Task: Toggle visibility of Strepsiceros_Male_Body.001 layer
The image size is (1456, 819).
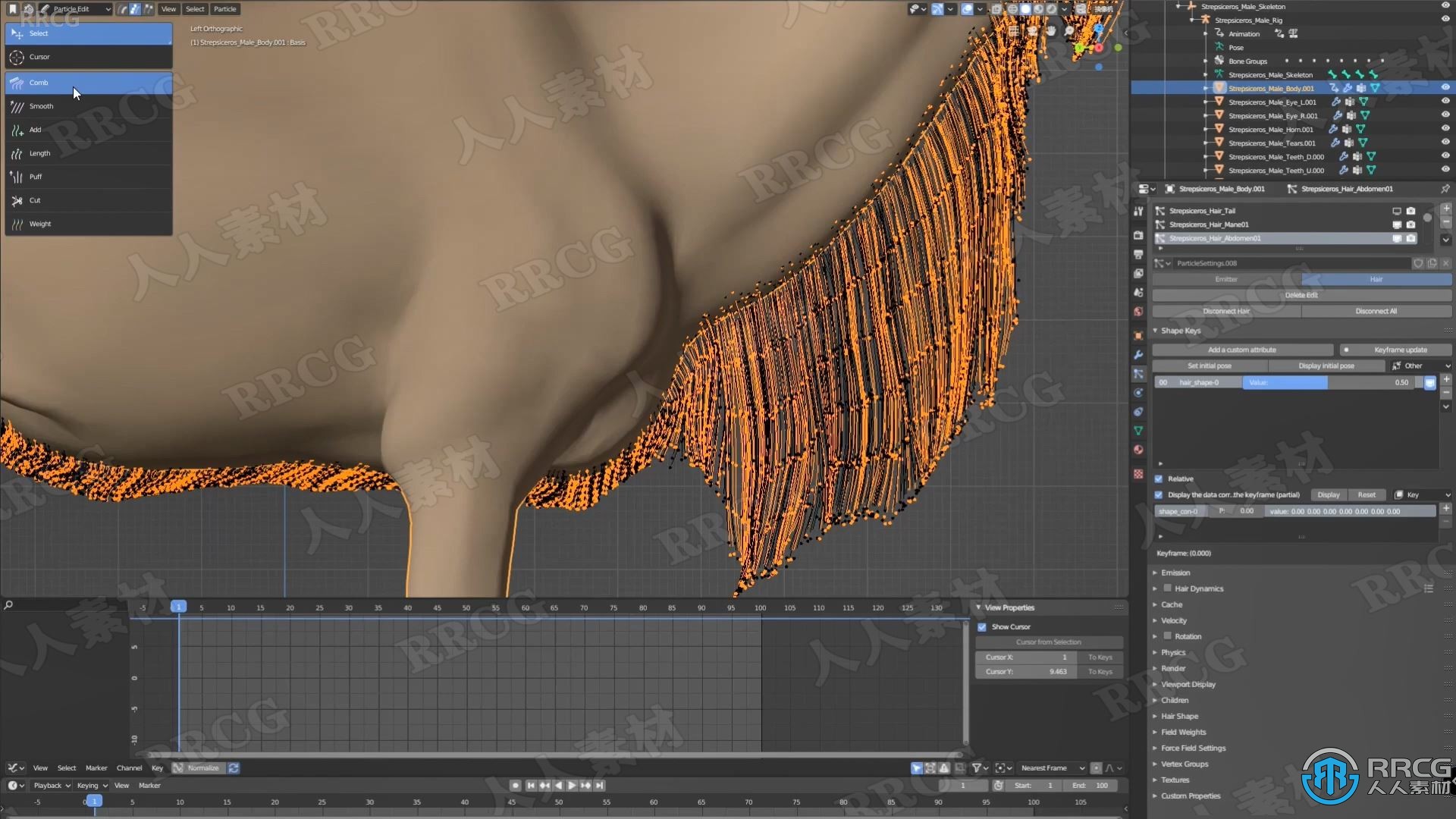Action: [1443, 89]
